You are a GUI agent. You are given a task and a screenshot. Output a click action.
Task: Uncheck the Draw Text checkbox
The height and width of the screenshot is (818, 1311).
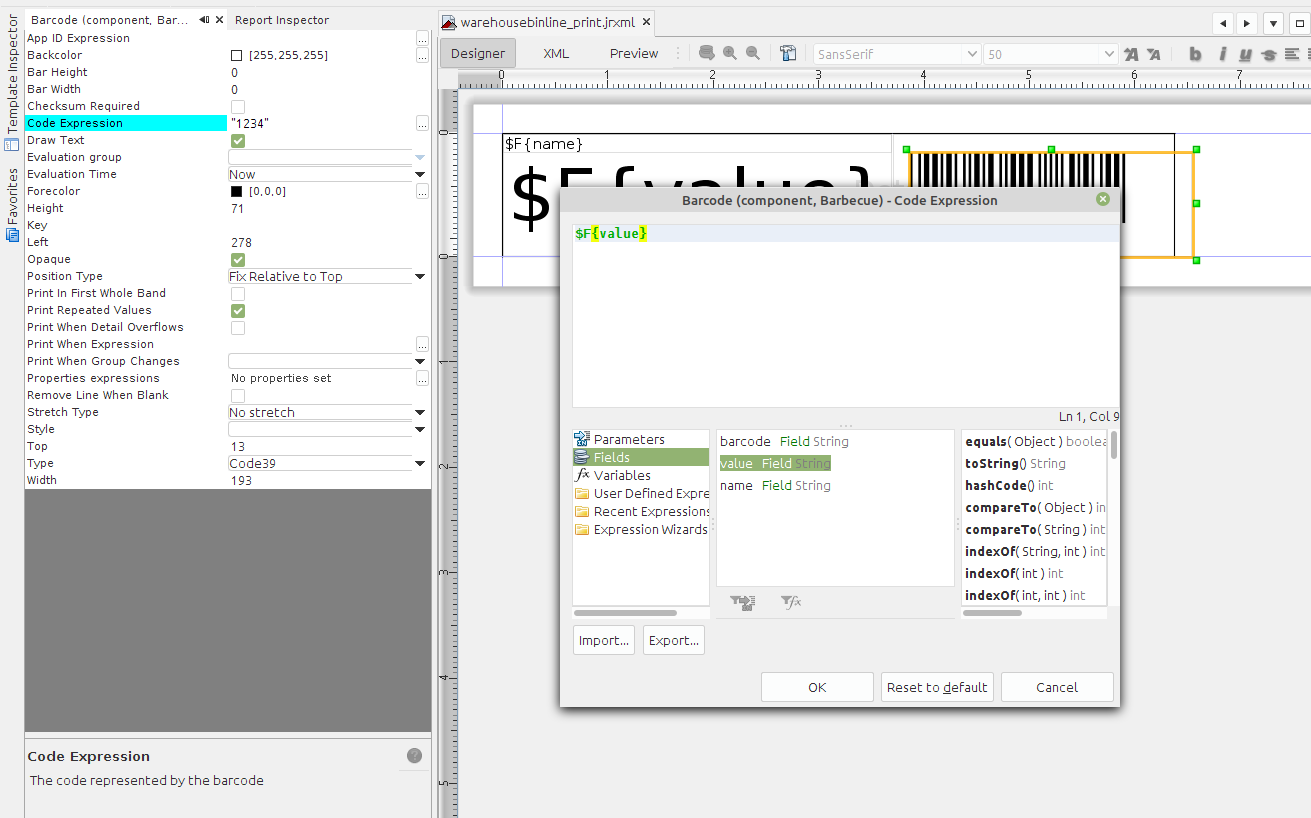click(x=238, y=141)
